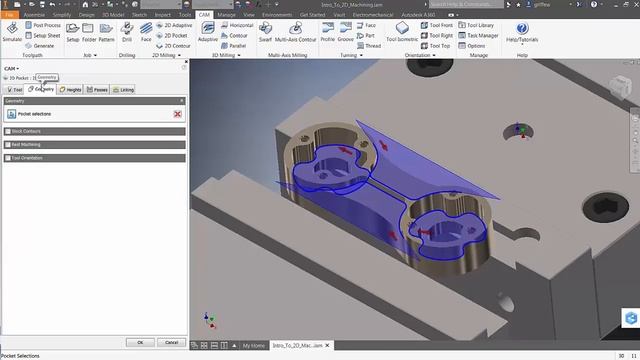Select Parallel 3D milling
This screenshot has width=640, height=360.
pyautogui.click(x=233, y=46)
